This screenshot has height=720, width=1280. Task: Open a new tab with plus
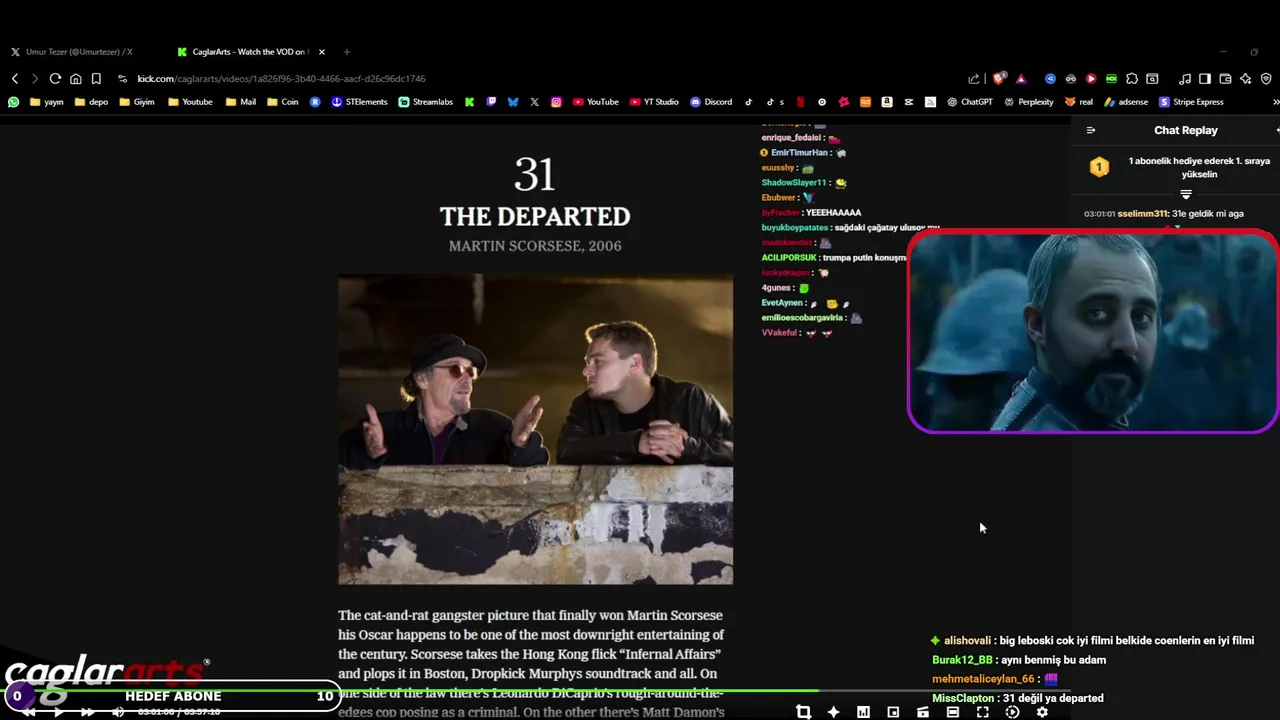pos(347,52)
